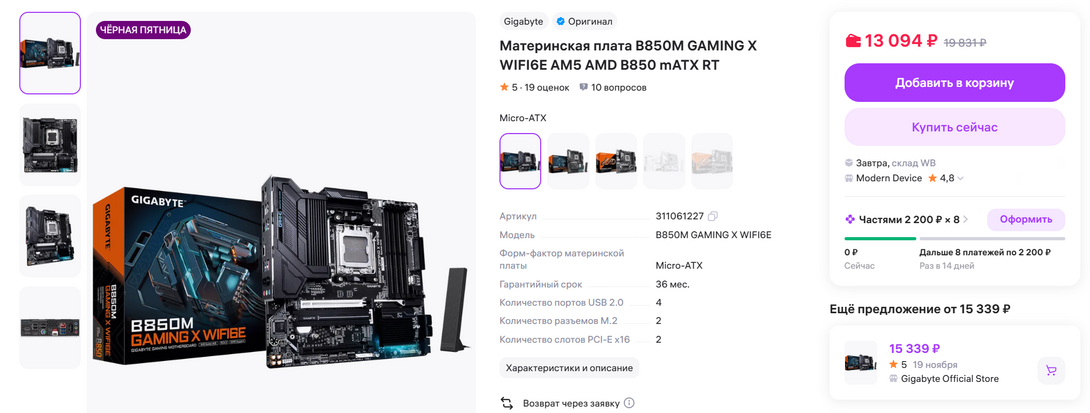The width and height of the screenshot is (1090, 413).
Task: Click the wallet icon beside the price 13 094 ₽
Action: 853,41
